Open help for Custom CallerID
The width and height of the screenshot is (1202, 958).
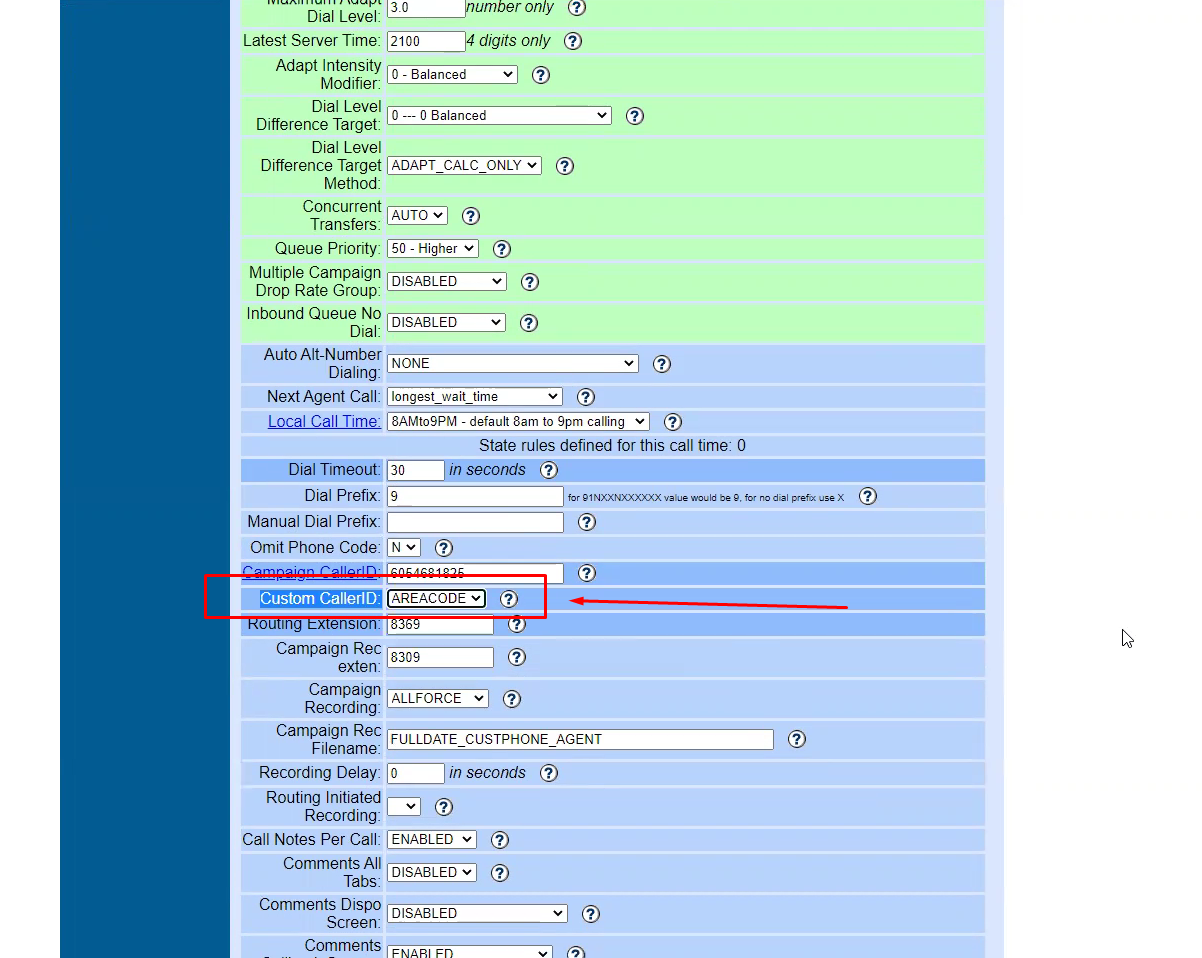click(509, 599)
